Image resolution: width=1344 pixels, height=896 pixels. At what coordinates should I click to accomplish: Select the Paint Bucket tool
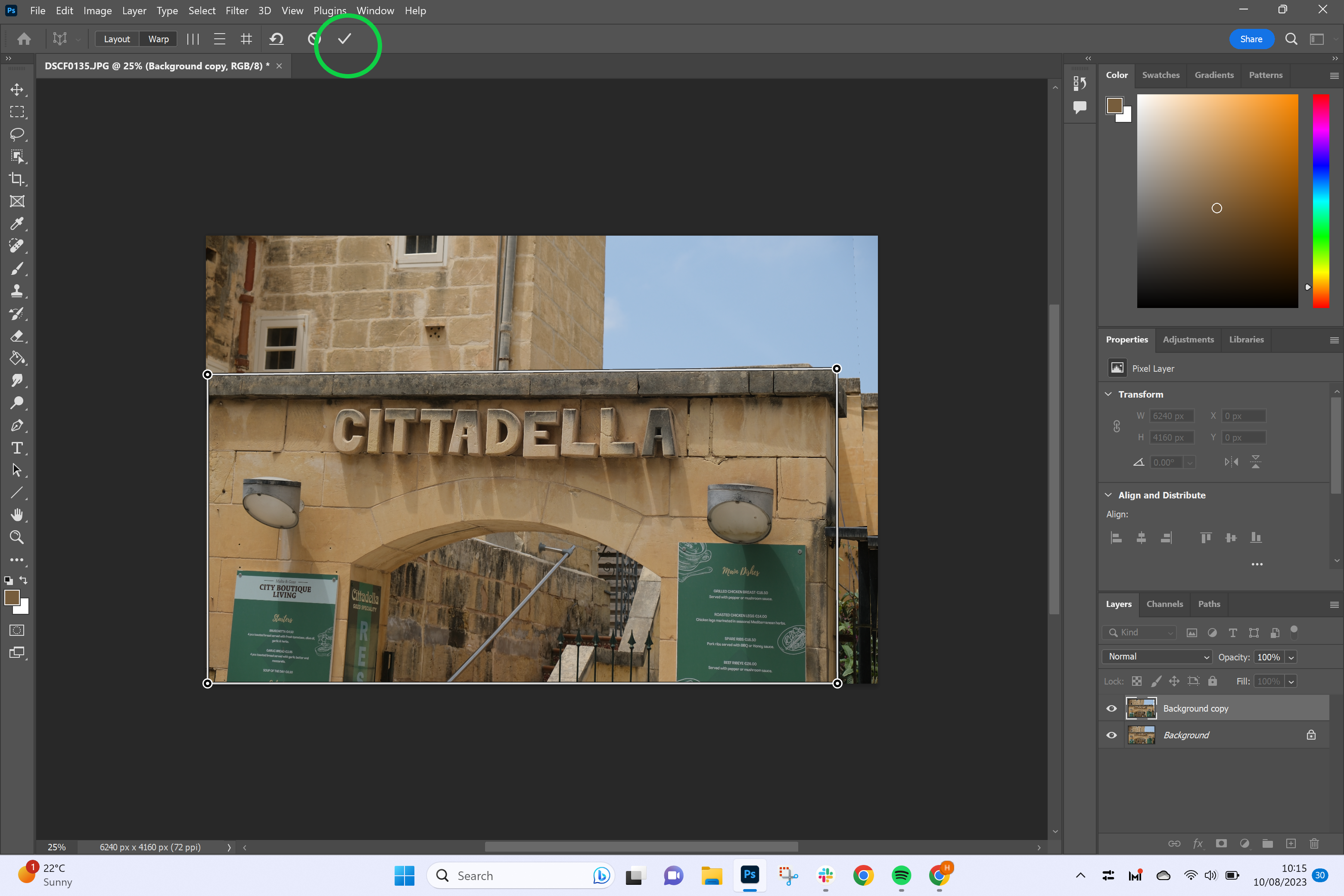17,358
